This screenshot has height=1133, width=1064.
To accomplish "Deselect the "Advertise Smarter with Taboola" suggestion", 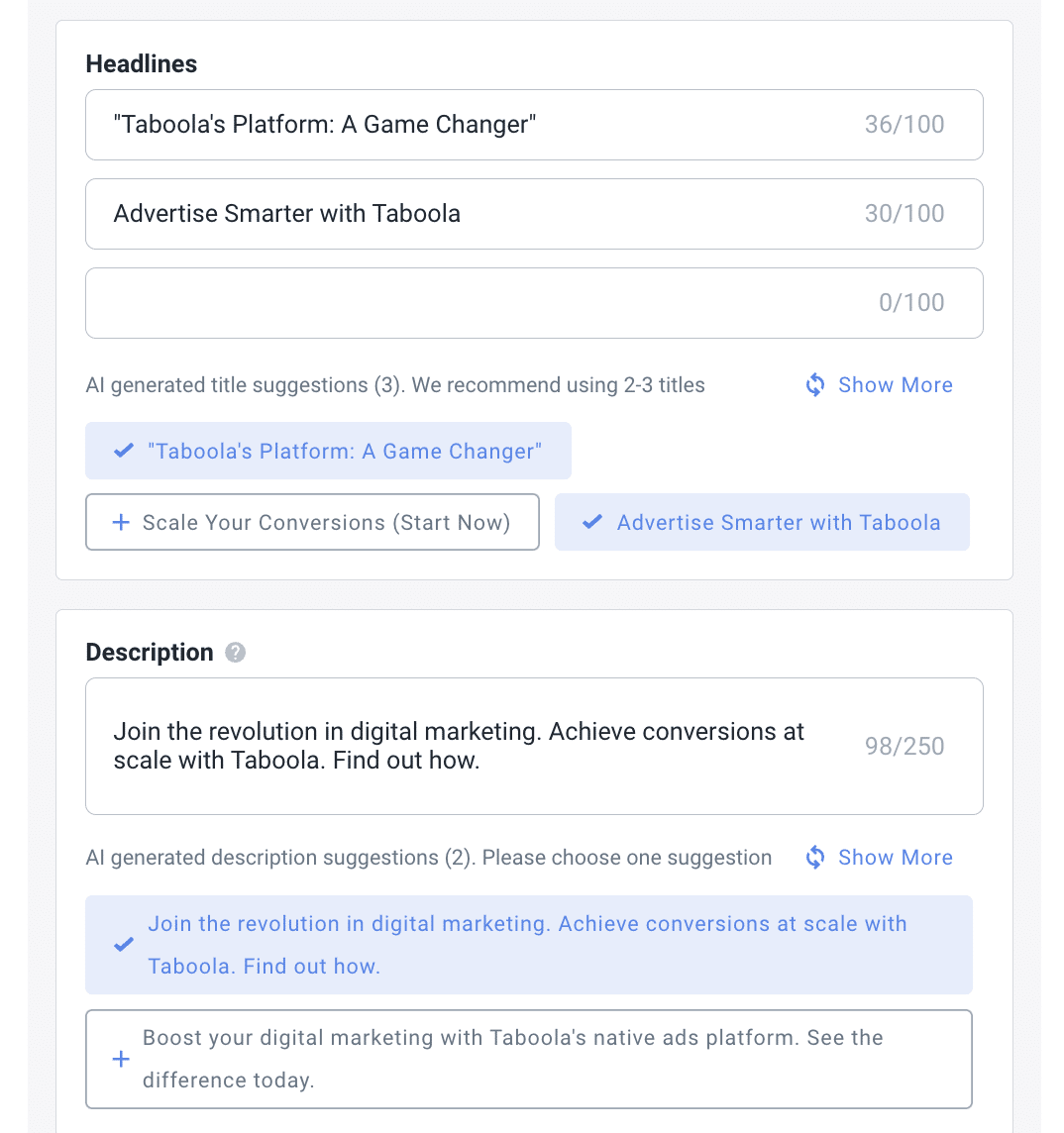I will [x=762, y=522].
